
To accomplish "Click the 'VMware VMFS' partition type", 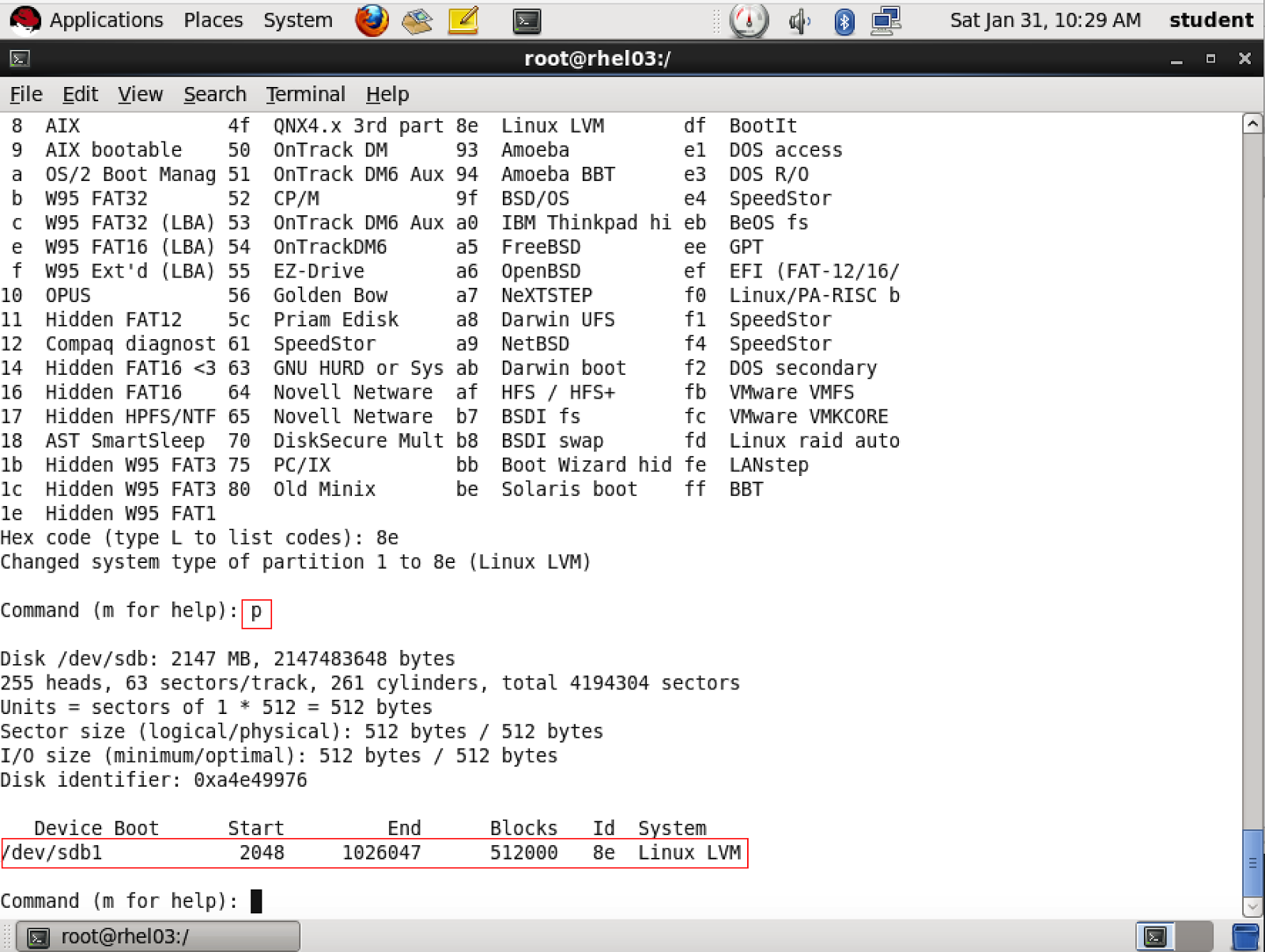I will 791,392.
